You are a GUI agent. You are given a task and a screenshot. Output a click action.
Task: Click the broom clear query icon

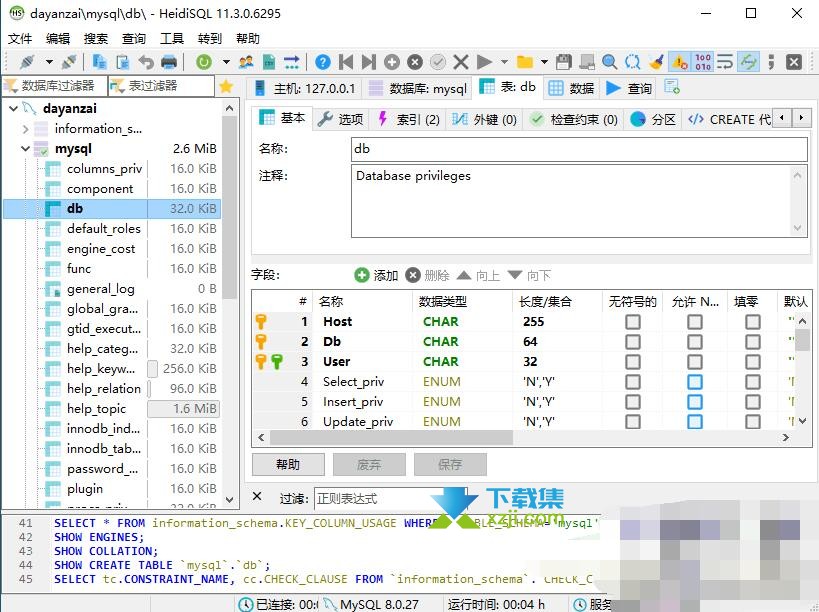(656, 62)
